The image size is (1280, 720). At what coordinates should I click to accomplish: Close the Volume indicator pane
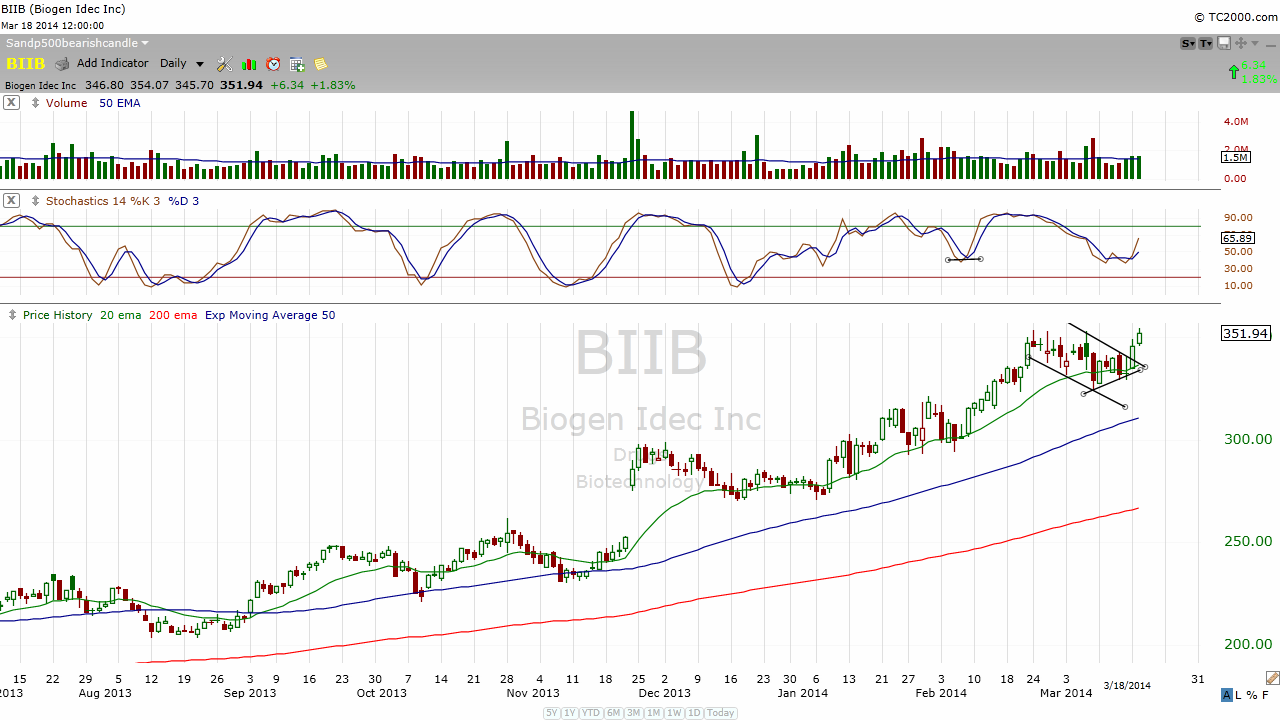coord(11,102)
